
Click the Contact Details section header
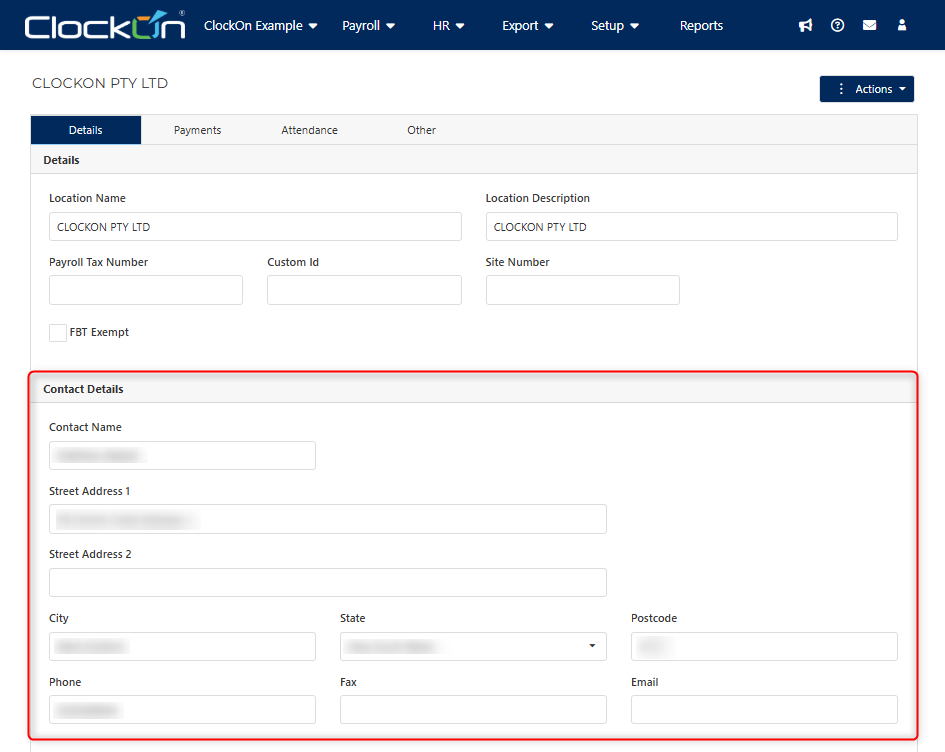pyautogui.click(x=83, y=389)
